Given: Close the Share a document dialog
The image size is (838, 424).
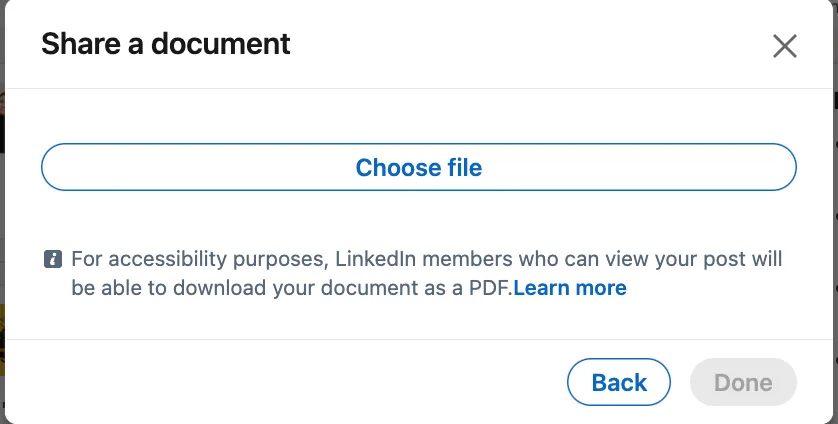Looking at the screenshot, I should click(785, 46).
